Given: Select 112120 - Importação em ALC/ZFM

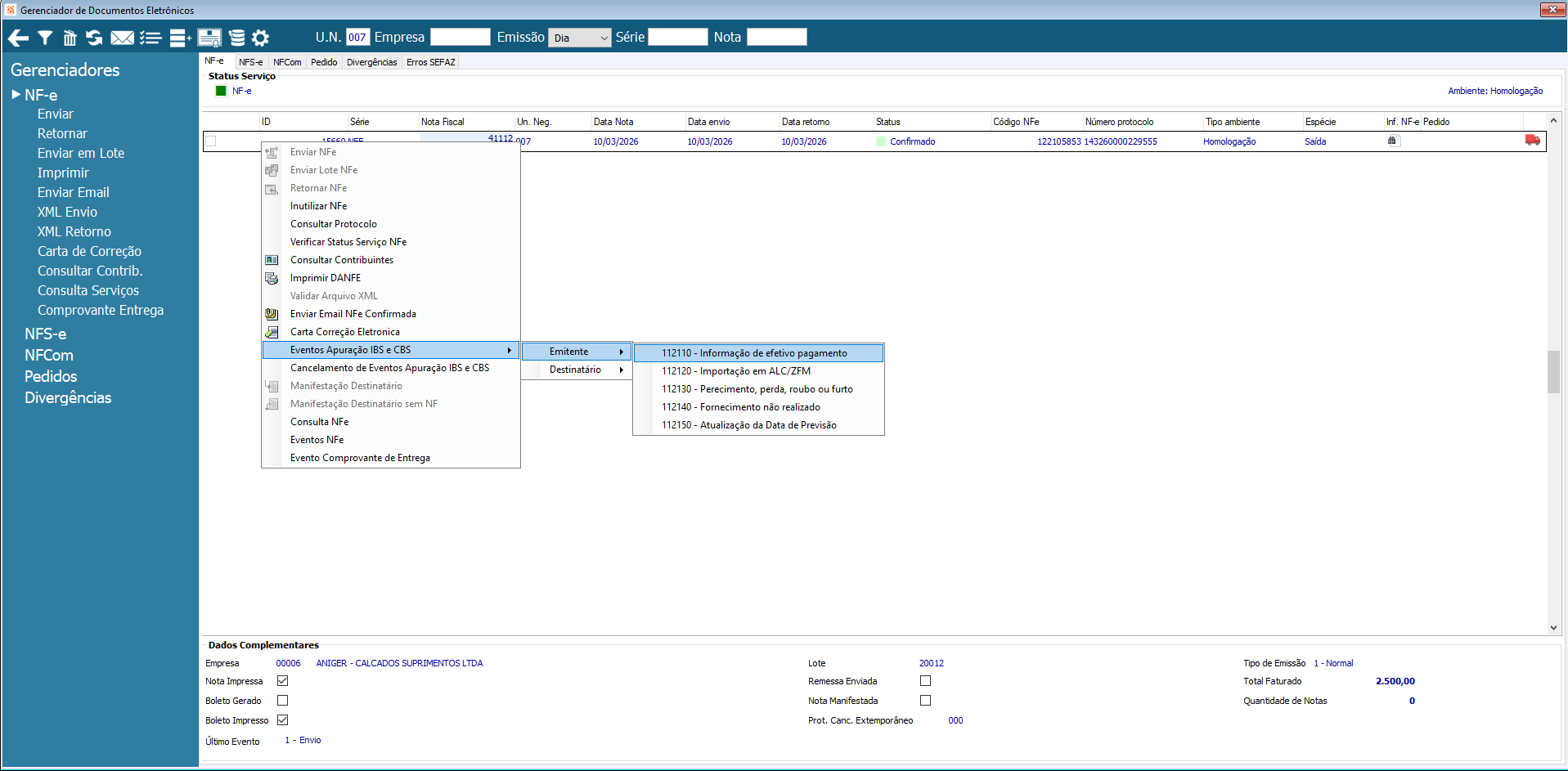Looking at the screenshot, I should (x=759, y=371).
